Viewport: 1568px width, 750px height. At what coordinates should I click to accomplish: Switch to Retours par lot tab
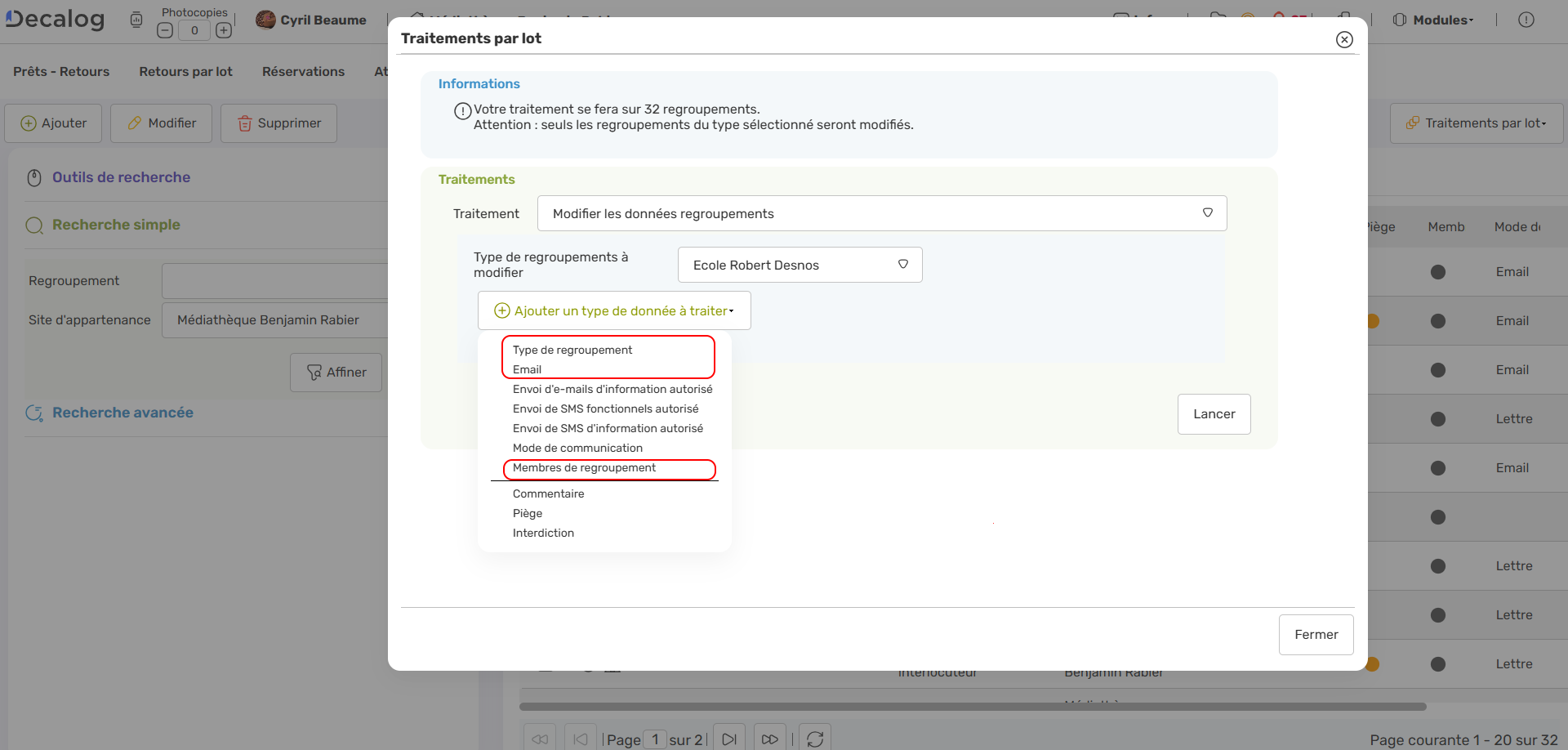(x=185, y=72)
